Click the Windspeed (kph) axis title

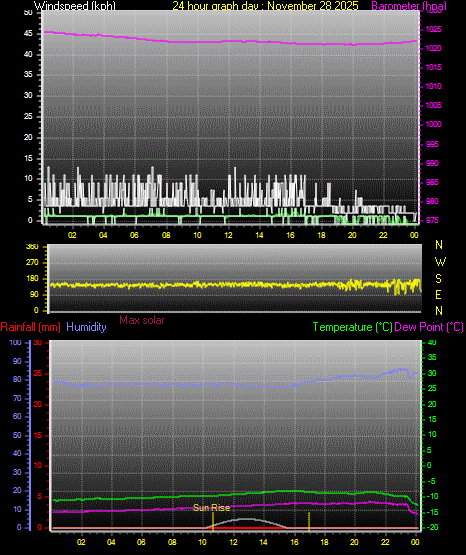(x=75, y=5)
